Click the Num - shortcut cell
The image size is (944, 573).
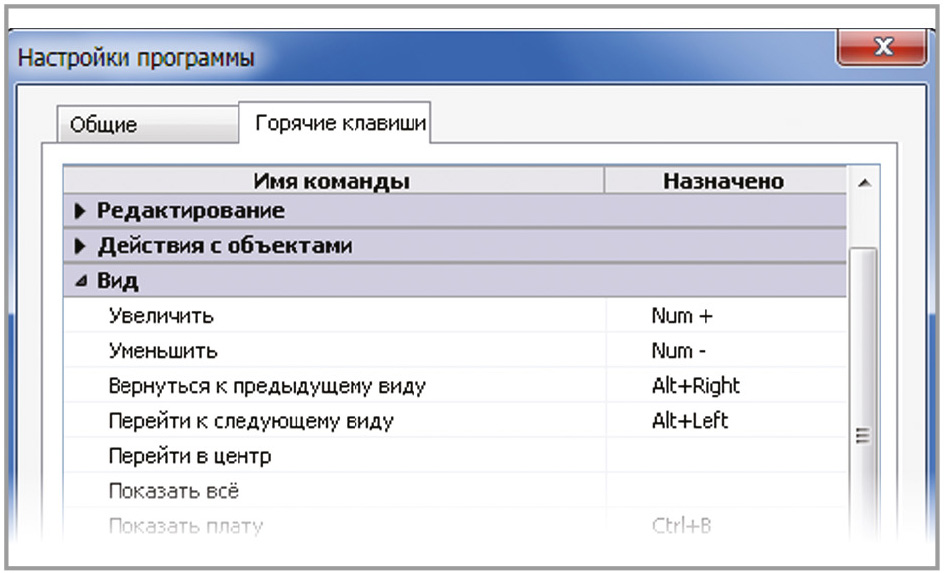coord(679,351)
